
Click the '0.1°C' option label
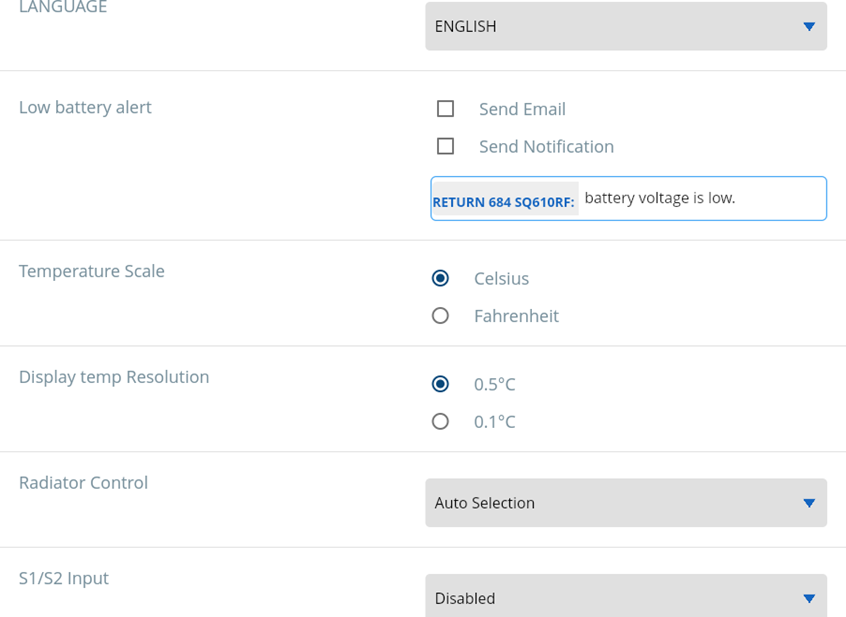point(494,422)
